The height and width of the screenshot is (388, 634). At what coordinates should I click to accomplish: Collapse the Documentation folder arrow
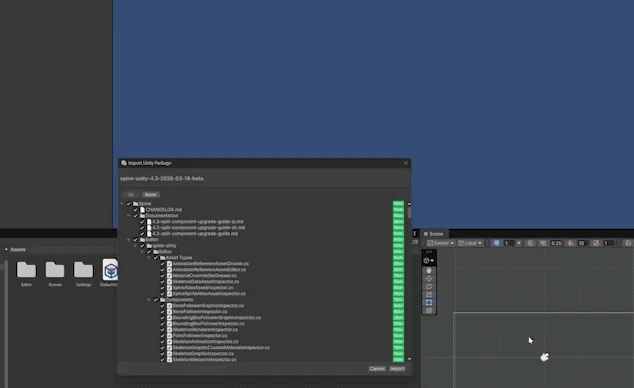(x=129, y=215)
